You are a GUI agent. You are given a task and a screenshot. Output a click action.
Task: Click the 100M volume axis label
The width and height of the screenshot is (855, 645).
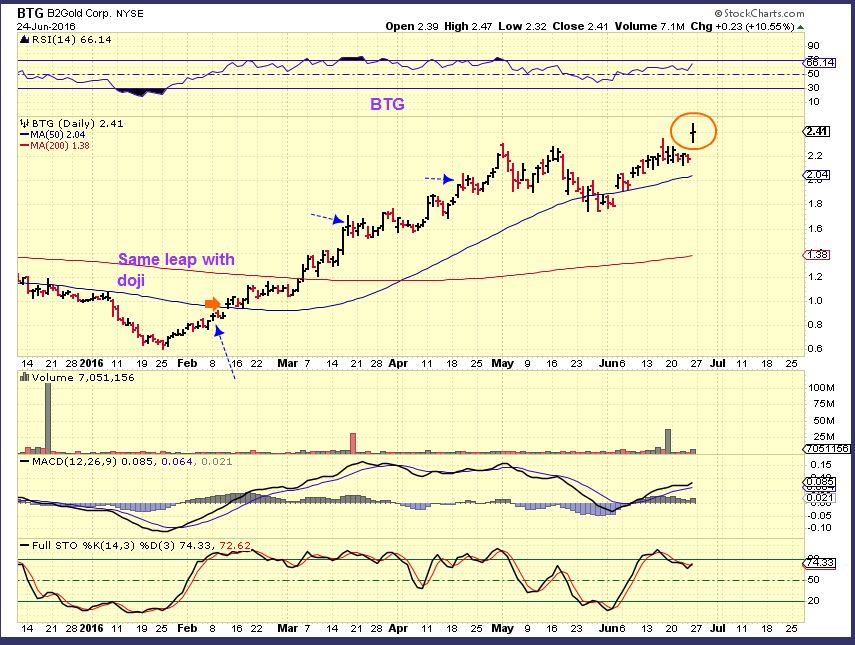coord(821,388)
